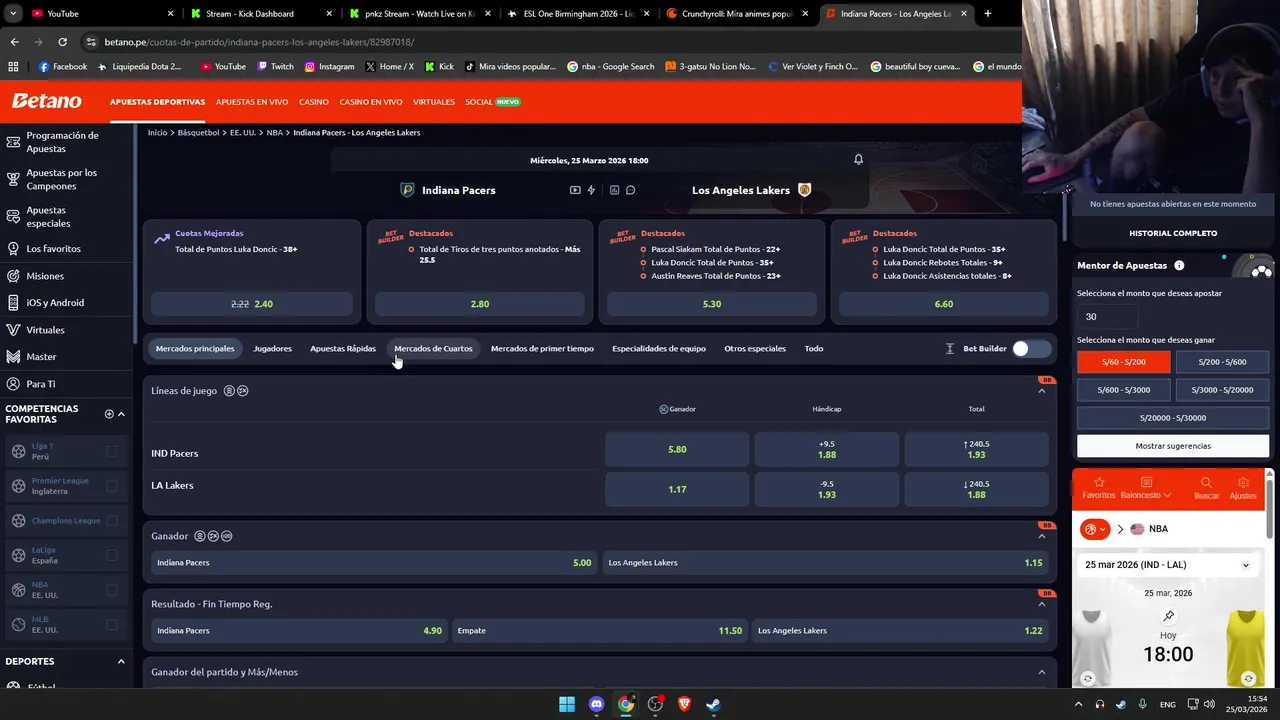Open iOS y Android in the sidebar
Image resolution: width=1280 pixels, height=720 pixels.
[55, 303]
